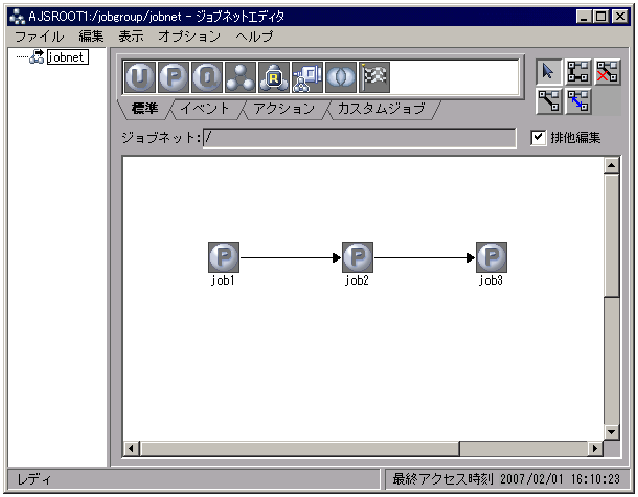Open the 編集 menu

[x=91, y=37]
